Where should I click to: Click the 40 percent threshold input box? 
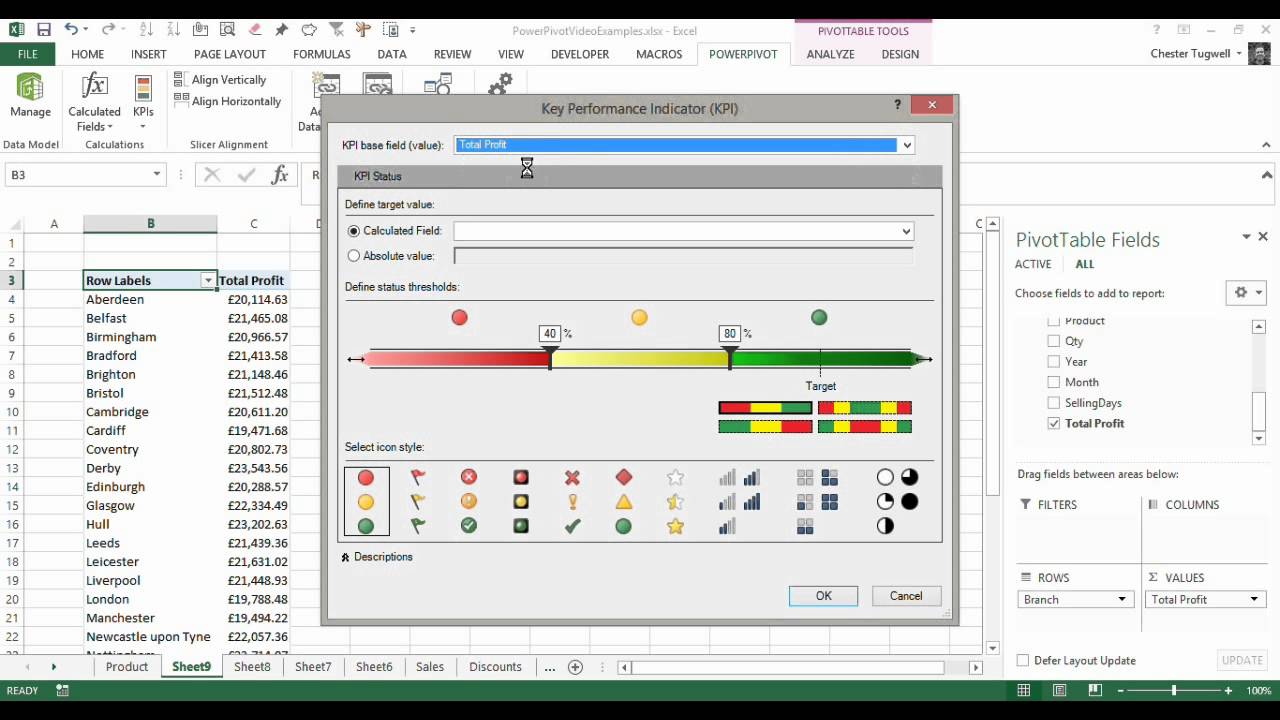[550, 334]
